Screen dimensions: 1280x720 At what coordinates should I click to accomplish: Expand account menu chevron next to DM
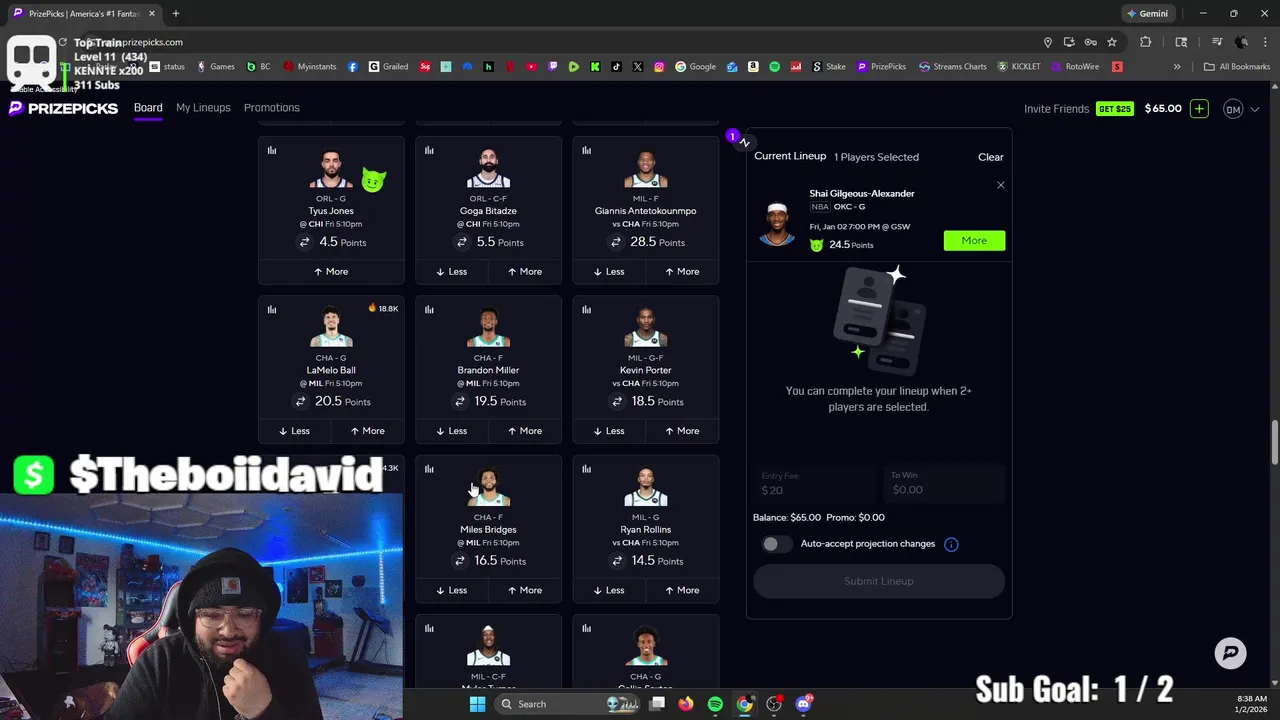pyautogui.click(x=1255, y=109)
